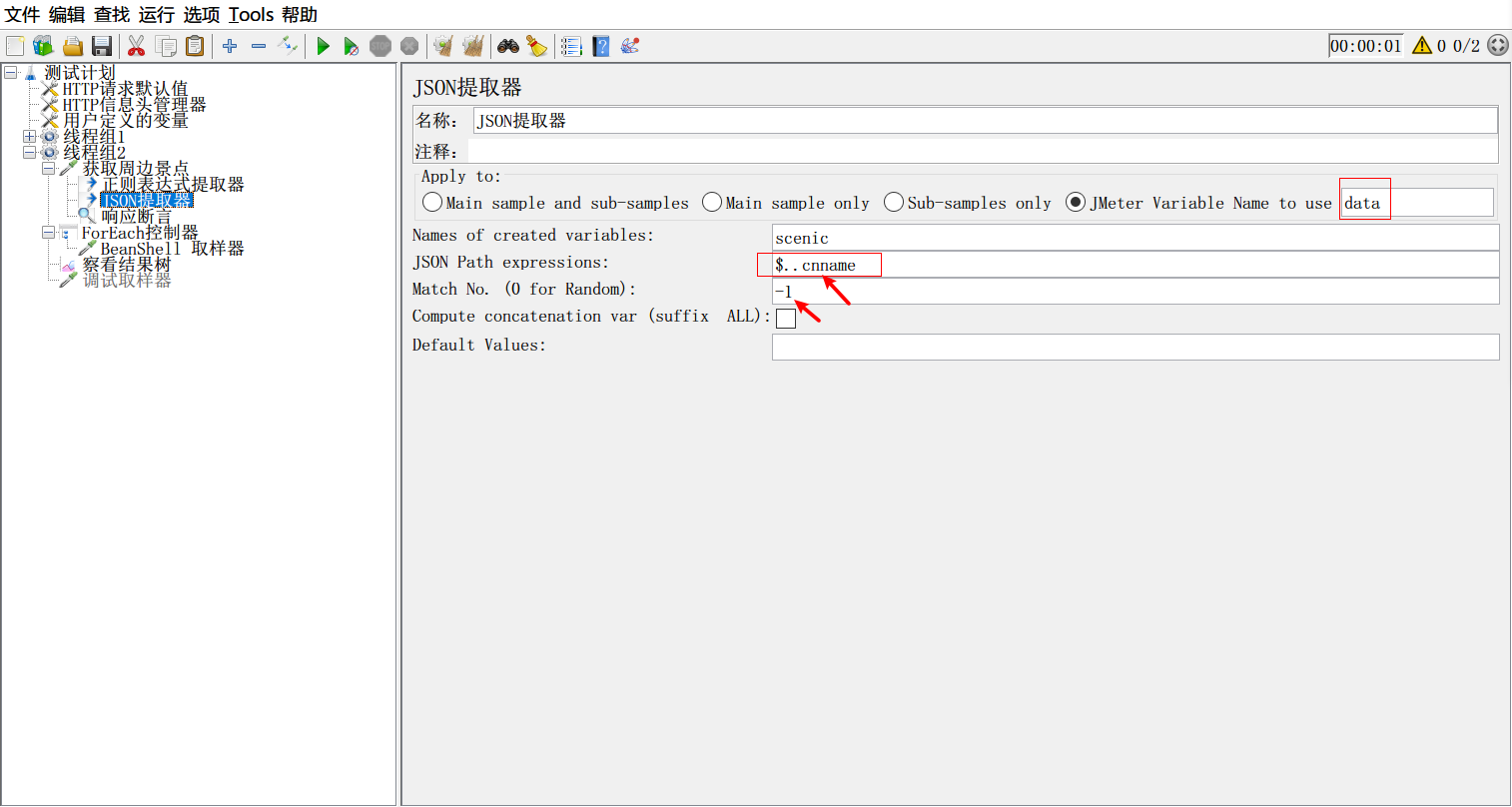The image size is (1512, 807).
Task: Click the broom Reset Search icon
Action: (x=537, y=46)
